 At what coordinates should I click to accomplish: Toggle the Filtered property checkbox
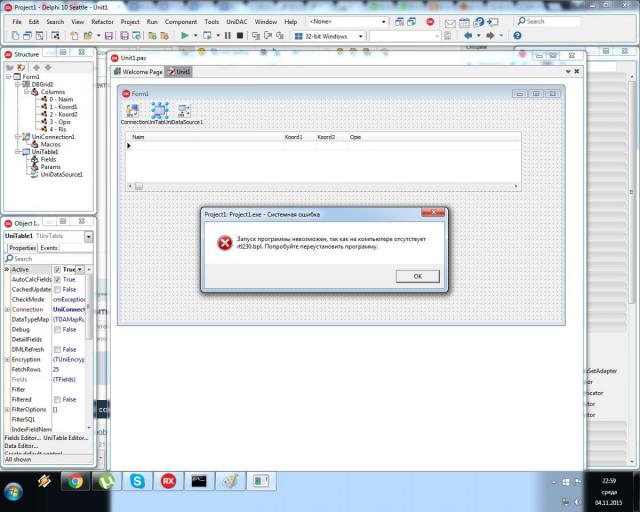[x=58, y=399]
